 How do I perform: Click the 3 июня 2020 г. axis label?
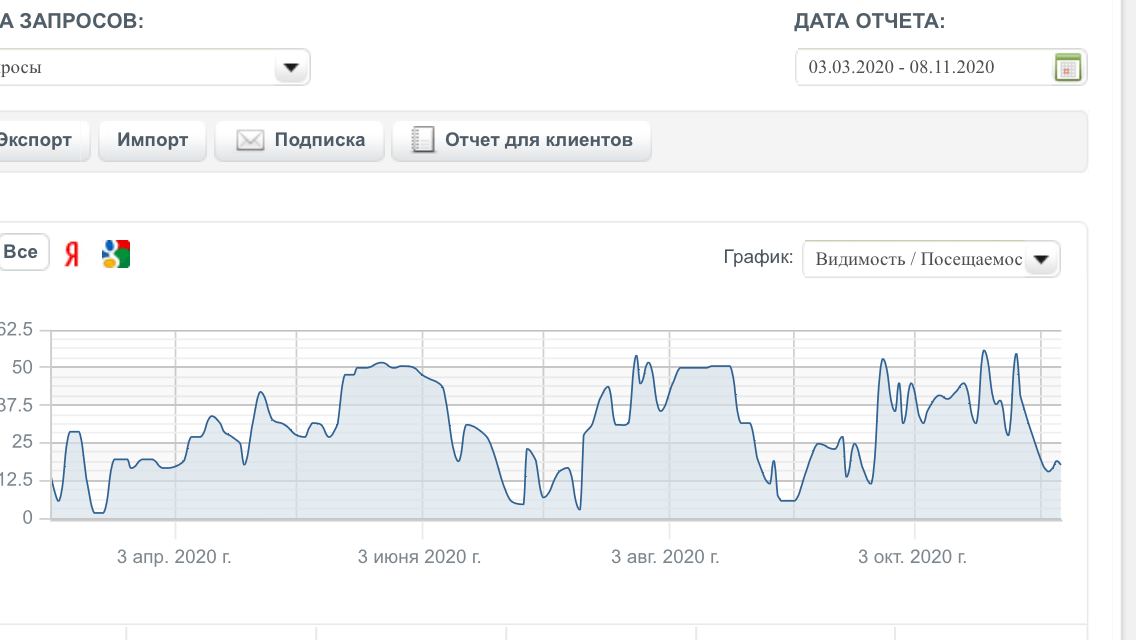pos(419,557)
